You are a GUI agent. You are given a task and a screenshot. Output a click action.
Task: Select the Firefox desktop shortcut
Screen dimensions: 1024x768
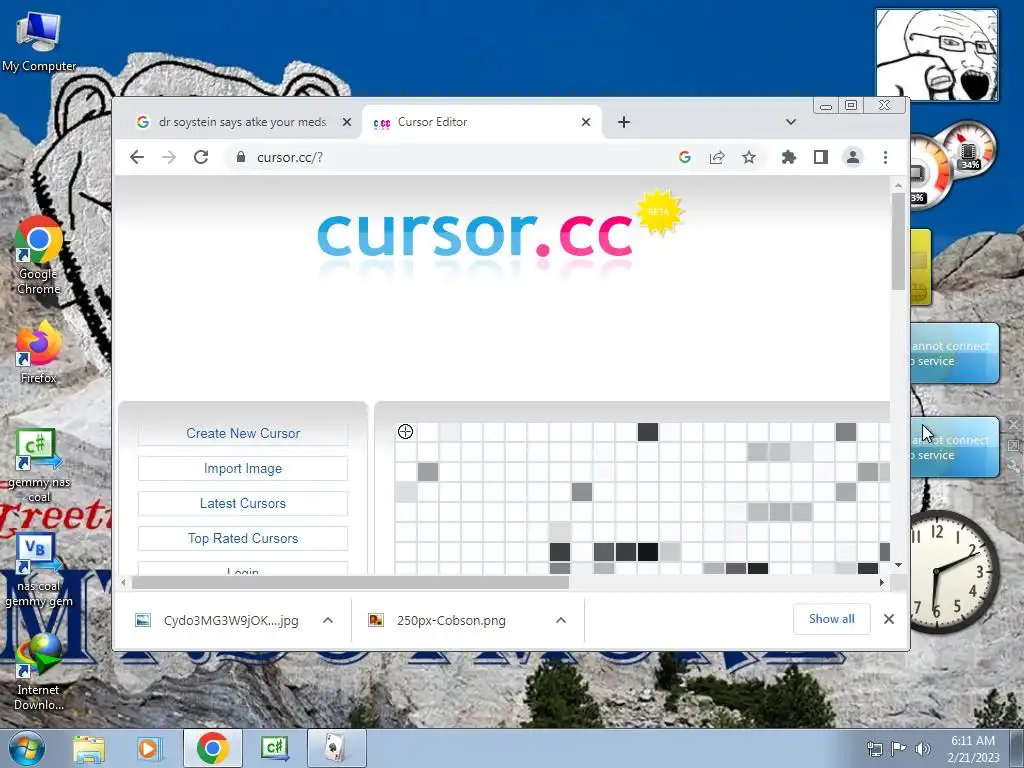(x=39, y=353)
